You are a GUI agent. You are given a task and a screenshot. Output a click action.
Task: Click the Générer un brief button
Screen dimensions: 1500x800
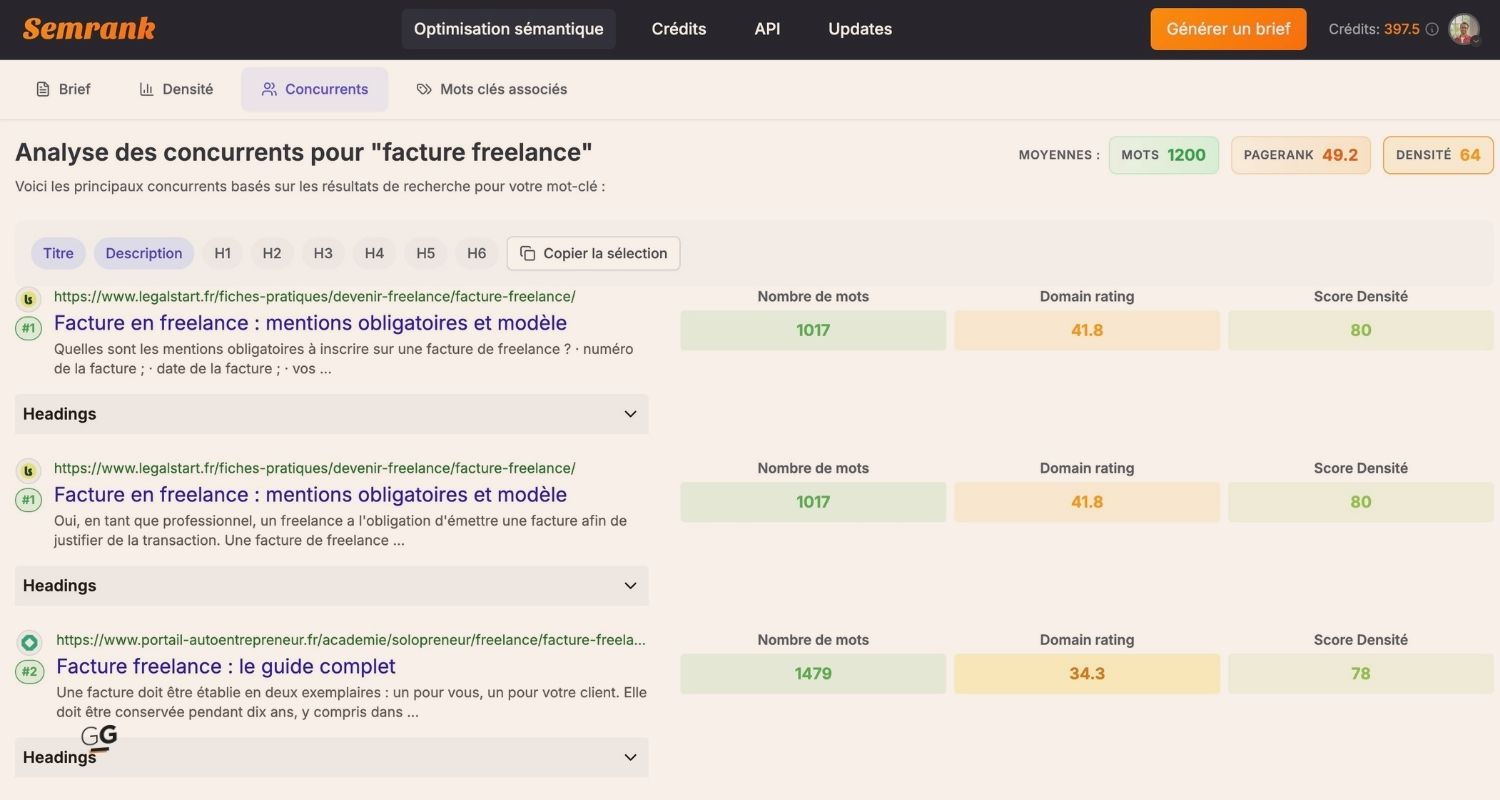(1228, 29)
